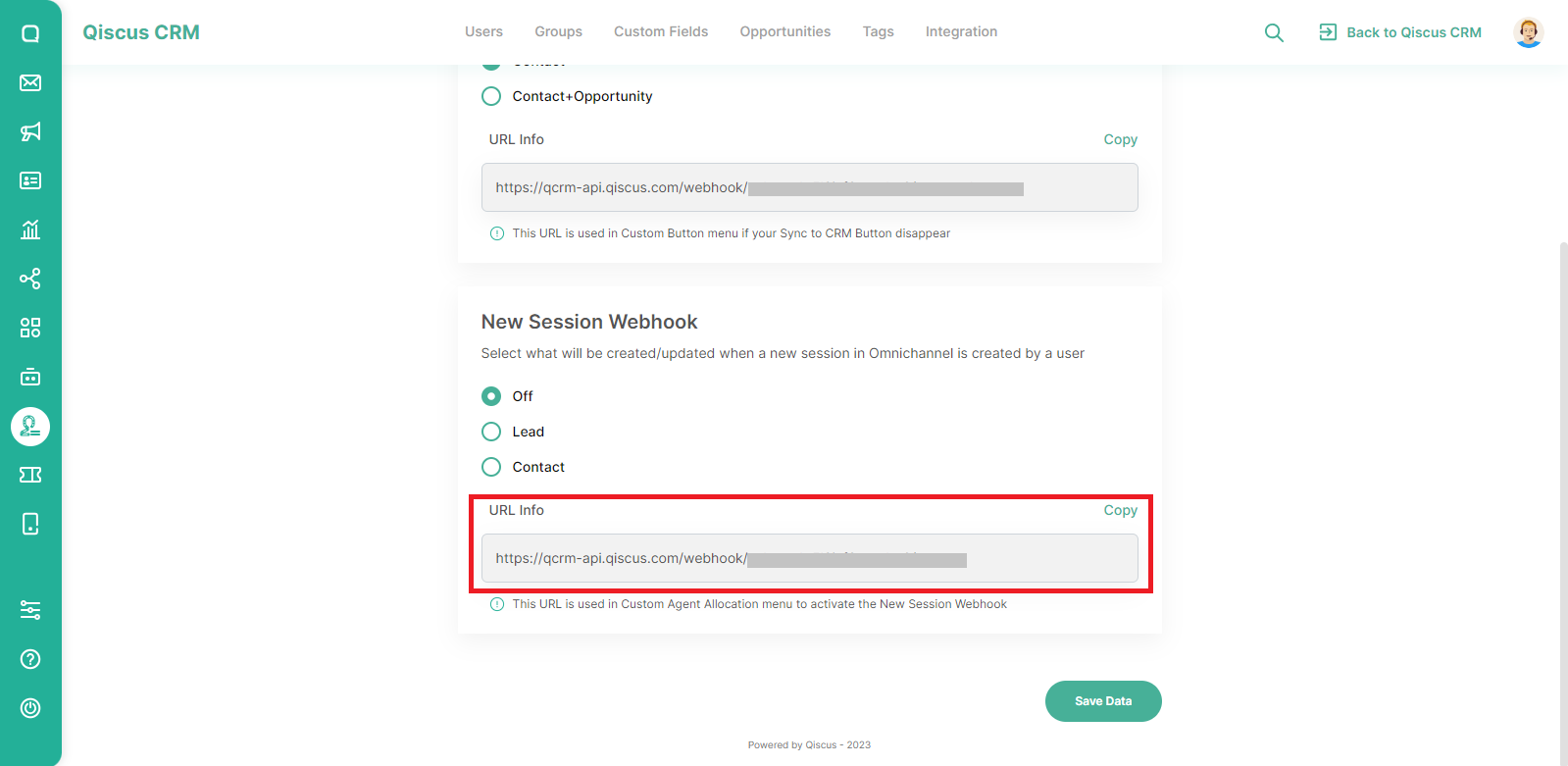The image size is (1568, 766).
Task: Select the Contact+Opportunity radio option
Action: [491, 96]
